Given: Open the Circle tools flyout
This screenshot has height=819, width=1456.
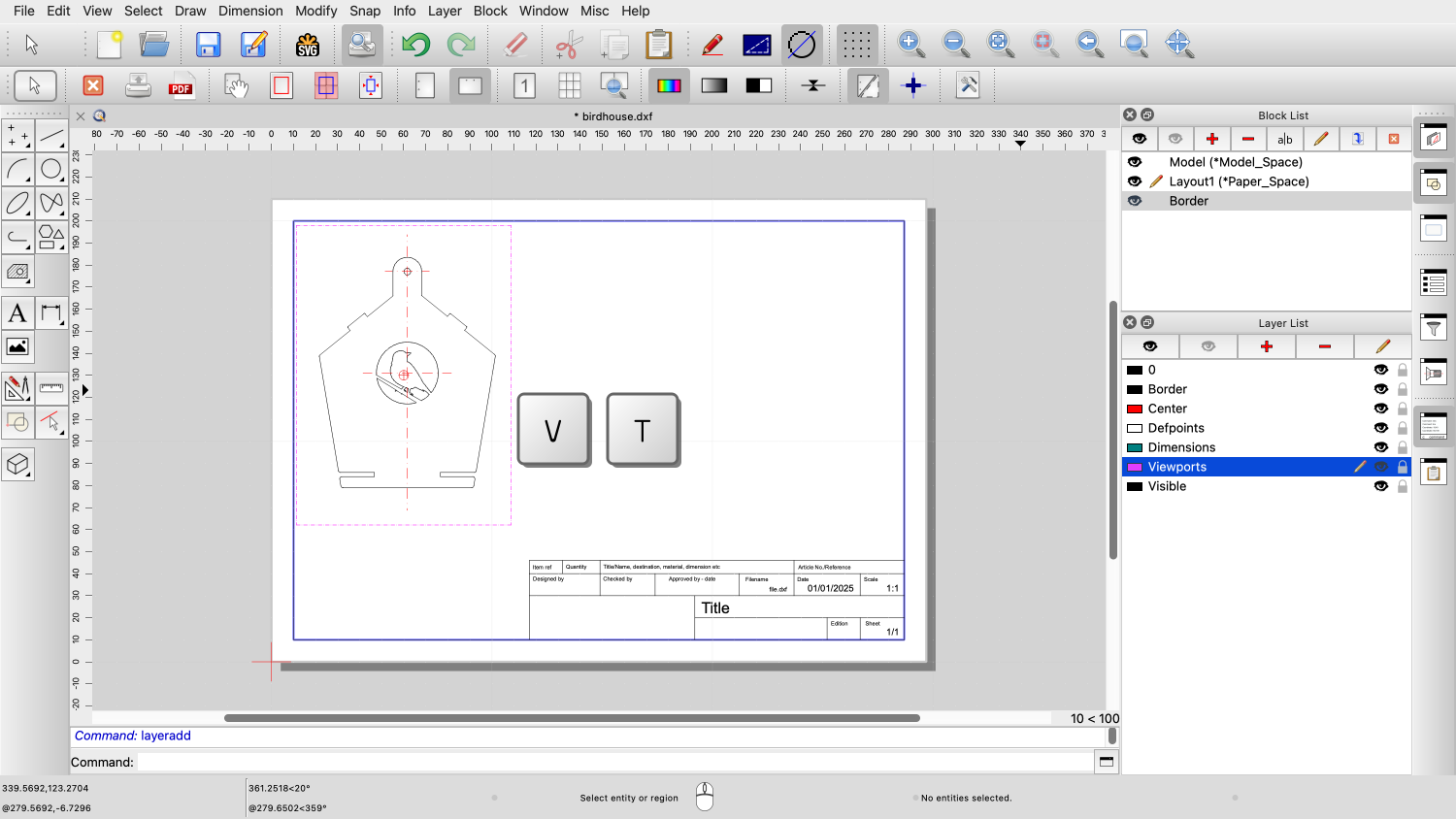Looking at the screenshot, I should (x=51, y=169).
